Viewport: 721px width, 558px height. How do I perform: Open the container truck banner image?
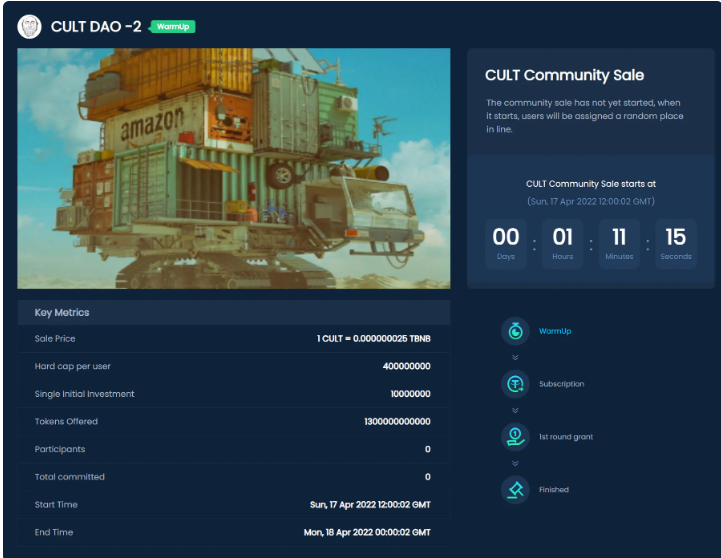234,169
